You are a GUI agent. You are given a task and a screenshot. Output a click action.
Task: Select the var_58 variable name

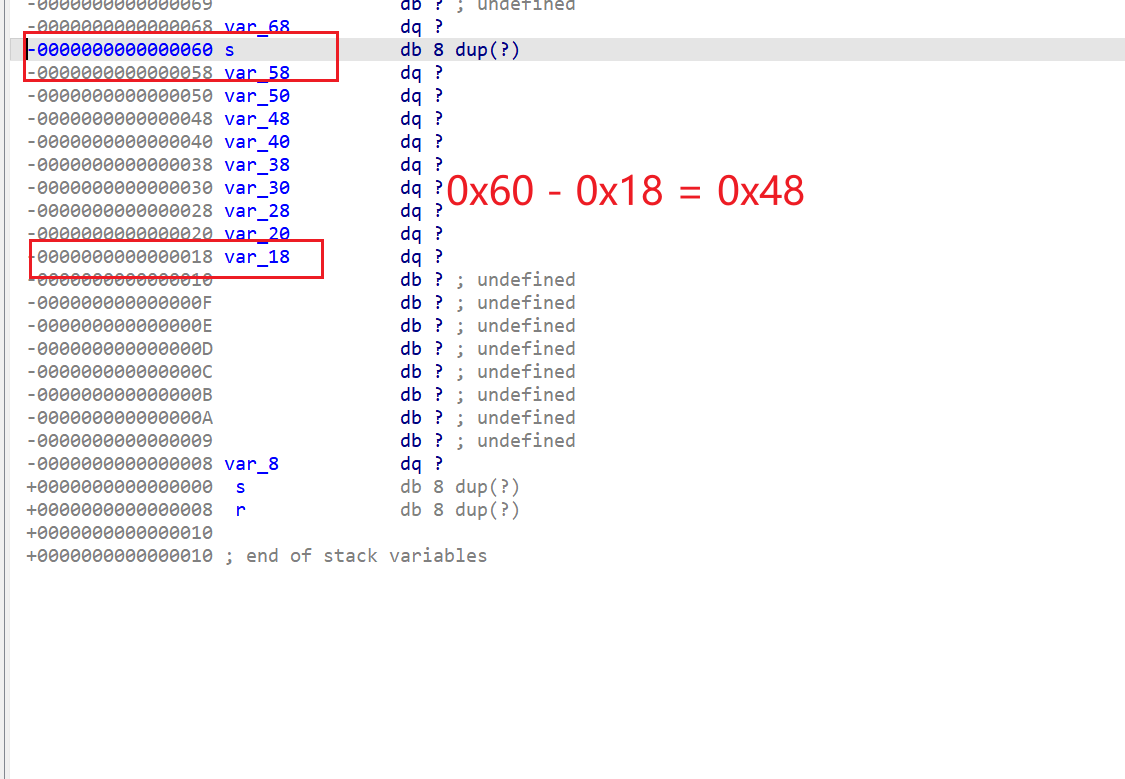pyautogui.click(x=257, y=73)
